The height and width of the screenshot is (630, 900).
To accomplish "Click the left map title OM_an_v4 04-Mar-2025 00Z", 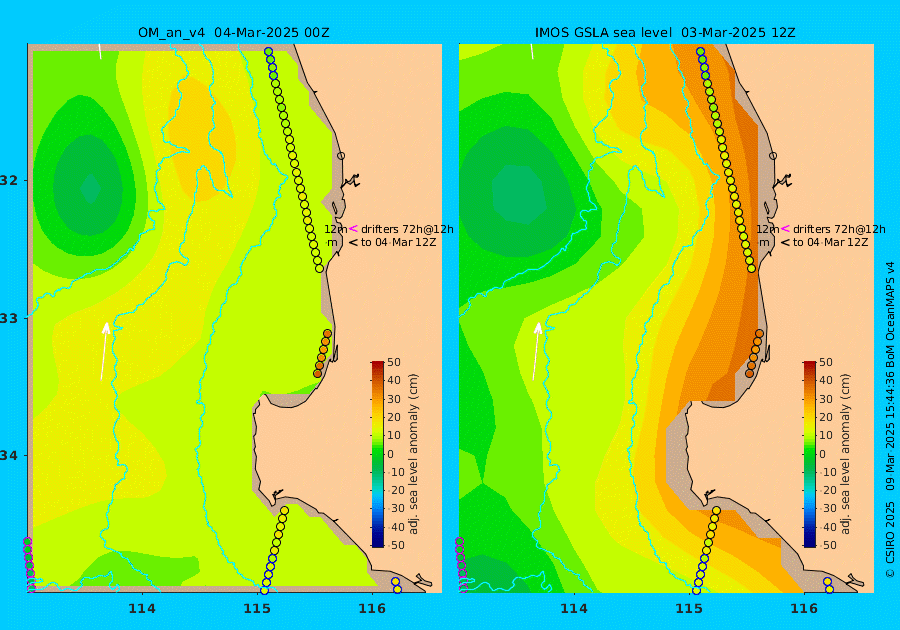I will pos(234,32).
